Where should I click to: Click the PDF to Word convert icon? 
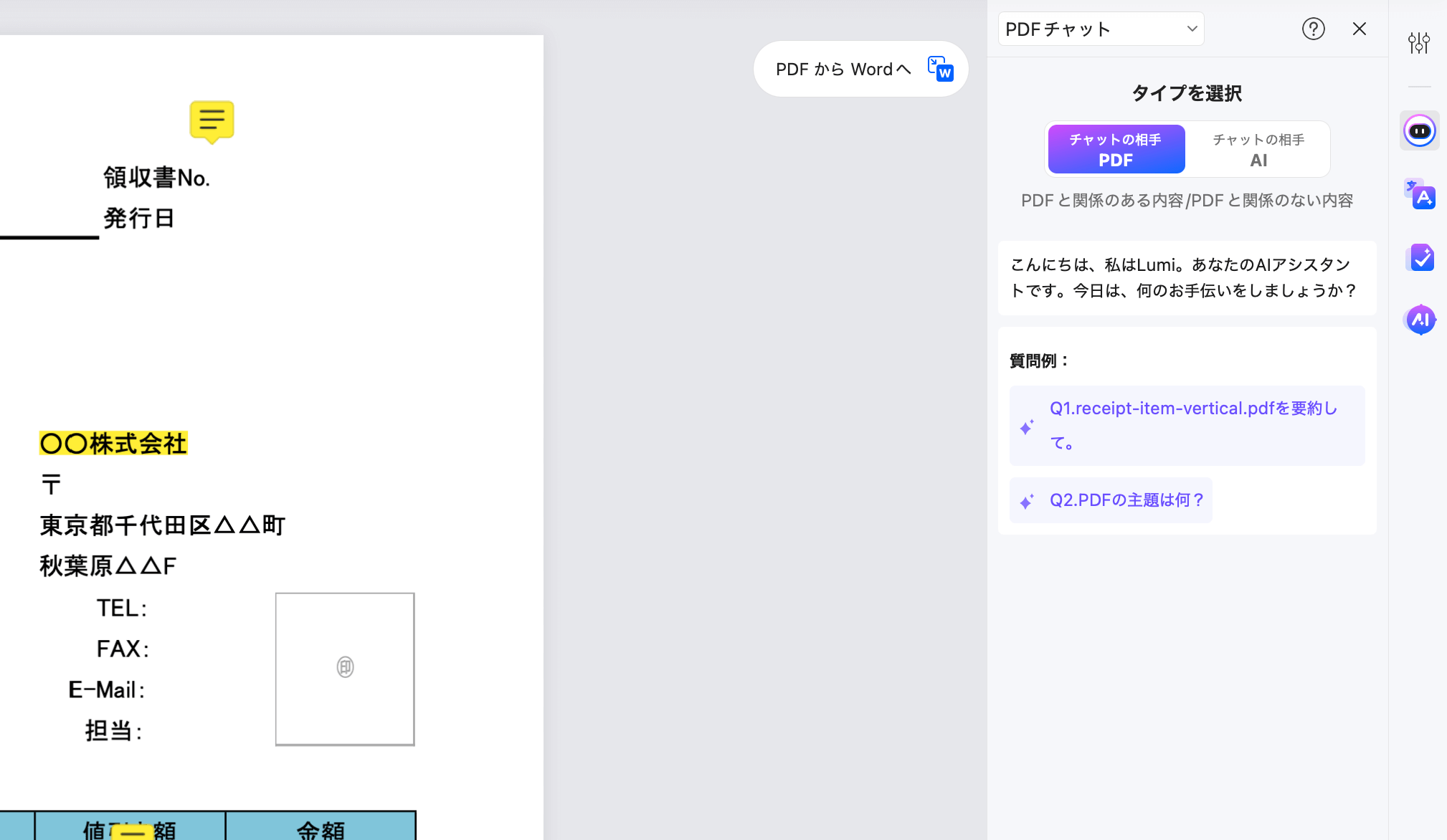tap(940, 69)
